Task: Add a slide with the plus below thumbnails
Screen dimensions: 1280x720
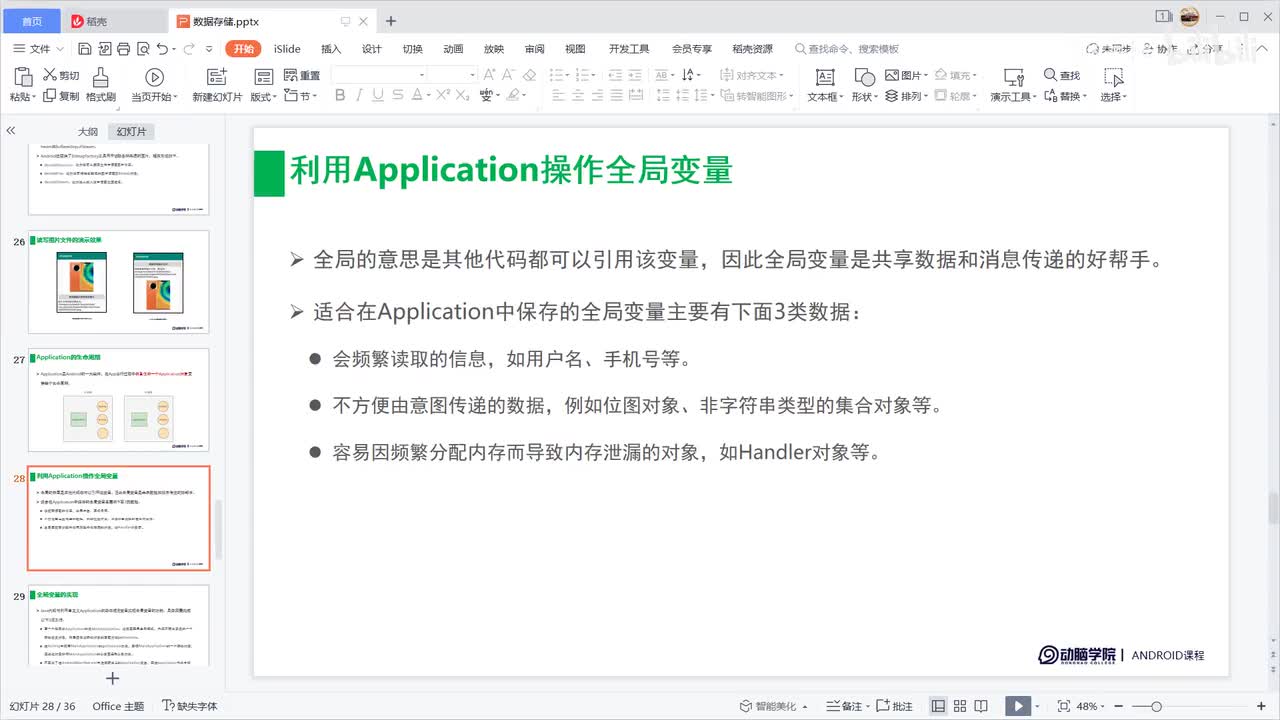Action: pyautogui.click(x=113, y=678)
